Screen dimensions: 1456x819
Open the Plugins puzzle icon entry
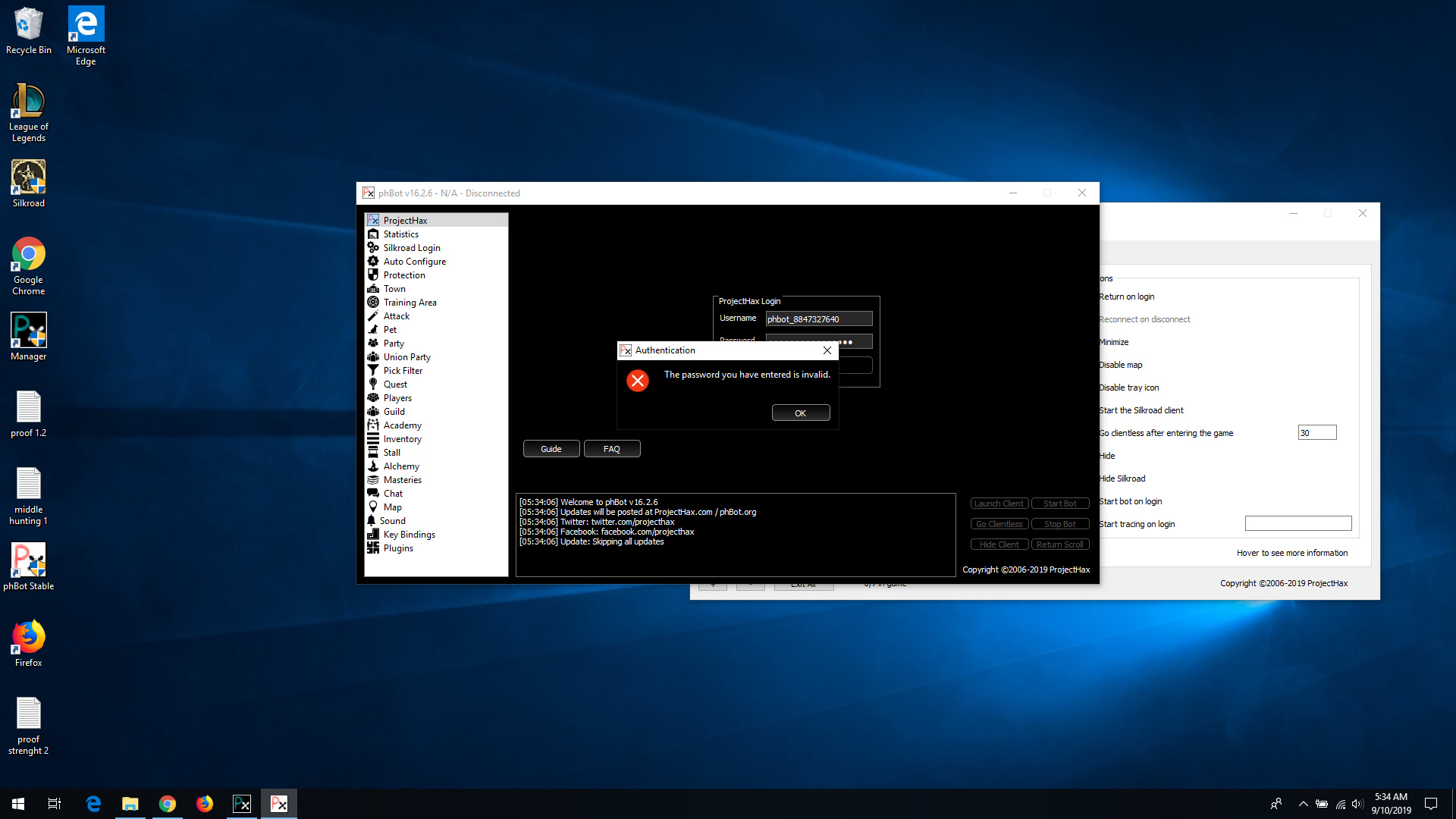click(x=373, y=548)
